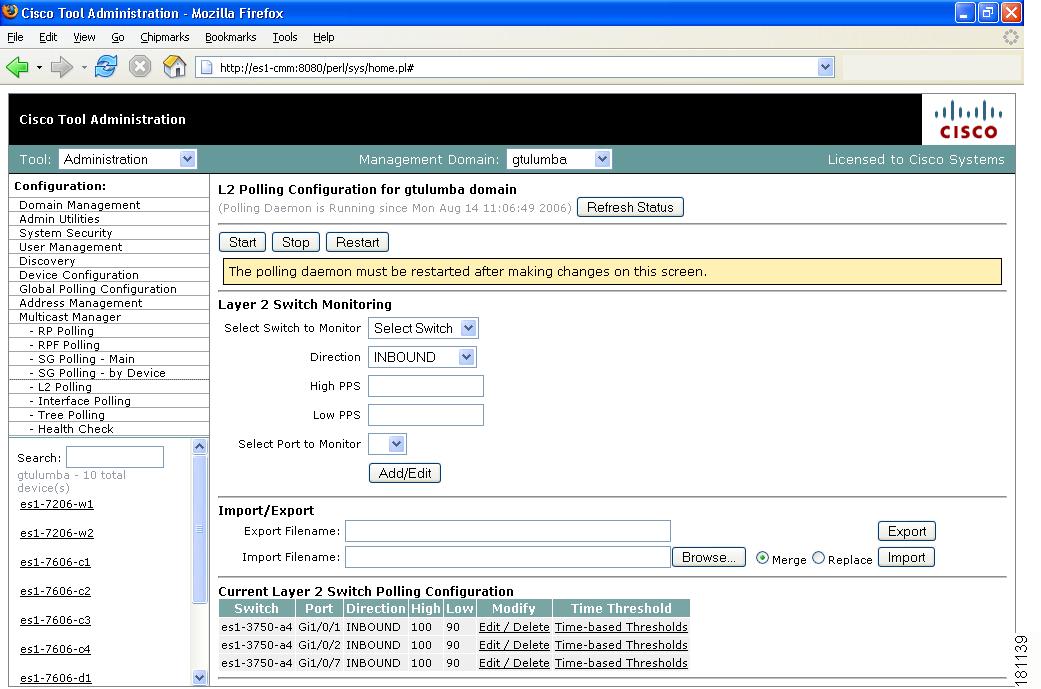Open the Forward history dropdown arrow
This screenshot has height=689, width=1041.
click(x=84, y=68)
